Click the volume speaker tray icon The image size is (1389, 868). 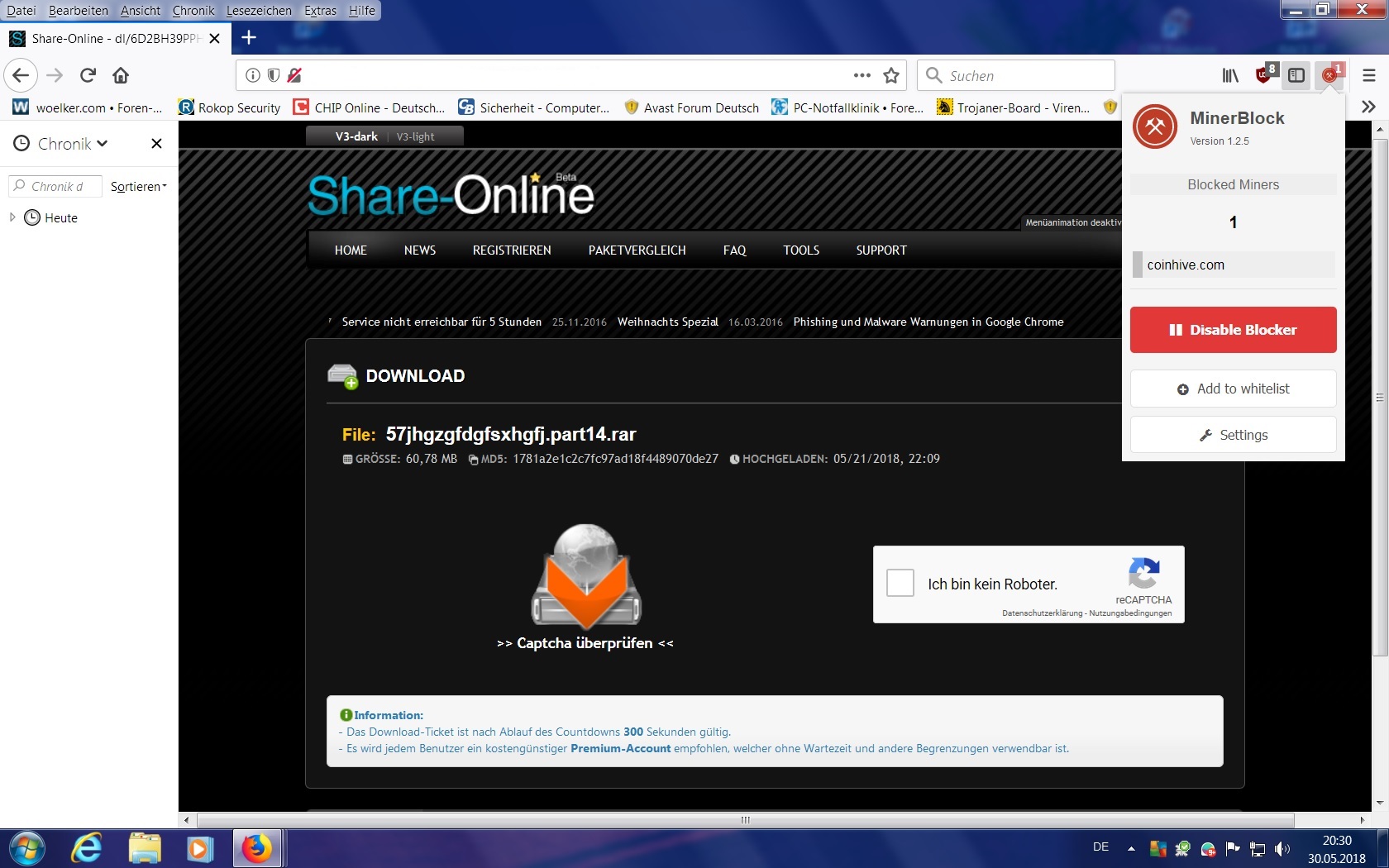(1282, 849)
